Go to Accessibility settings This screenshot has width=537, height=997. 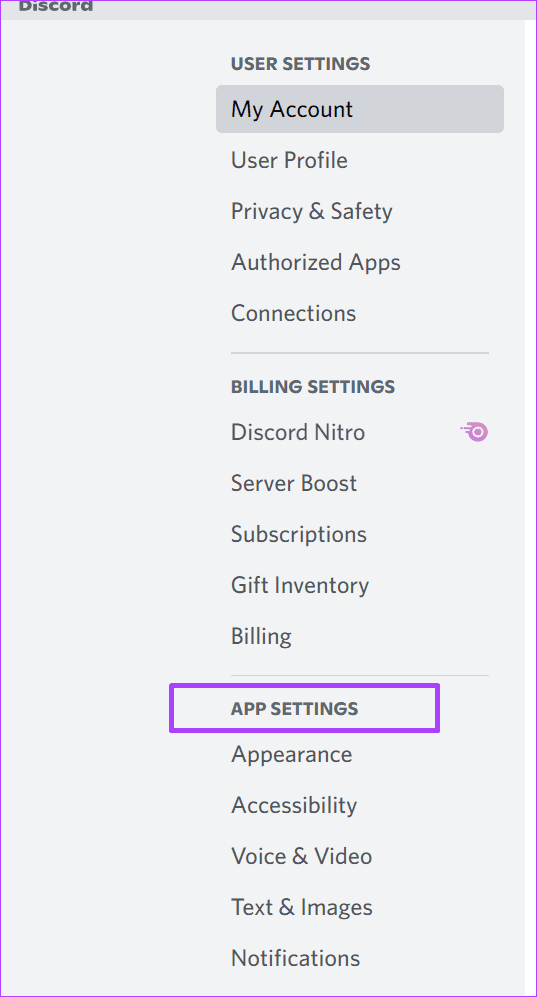(x=360, y=805)
